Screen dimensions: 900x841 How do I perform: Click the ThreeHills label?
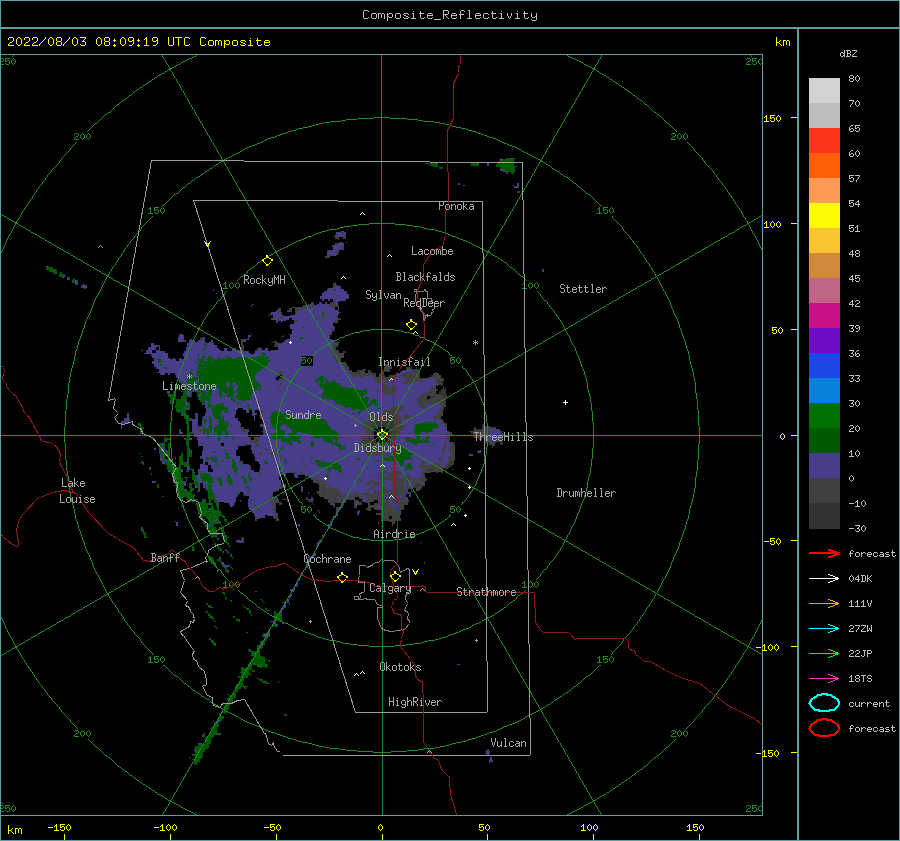tap(503, 437)
